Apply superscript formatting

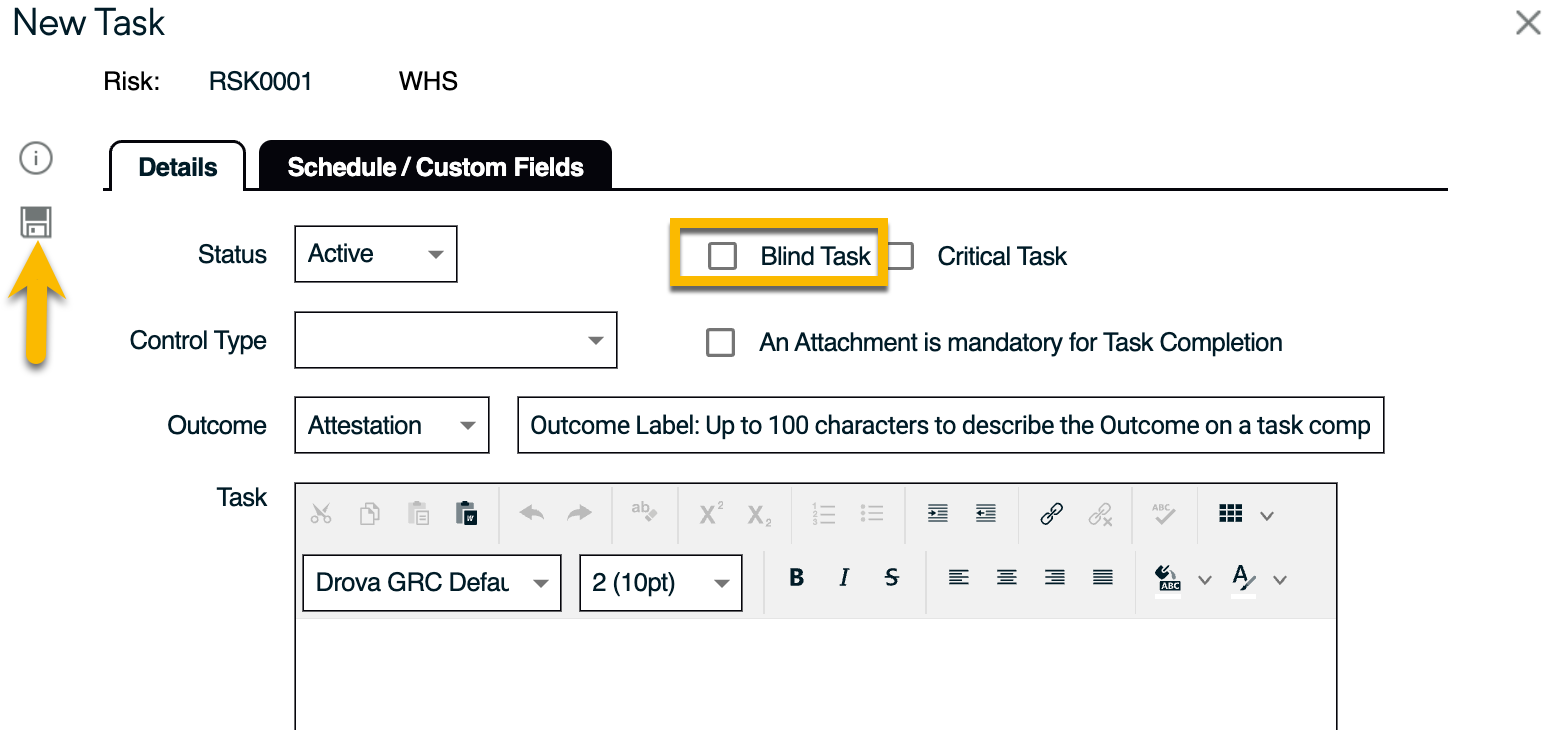coord(711,514)
